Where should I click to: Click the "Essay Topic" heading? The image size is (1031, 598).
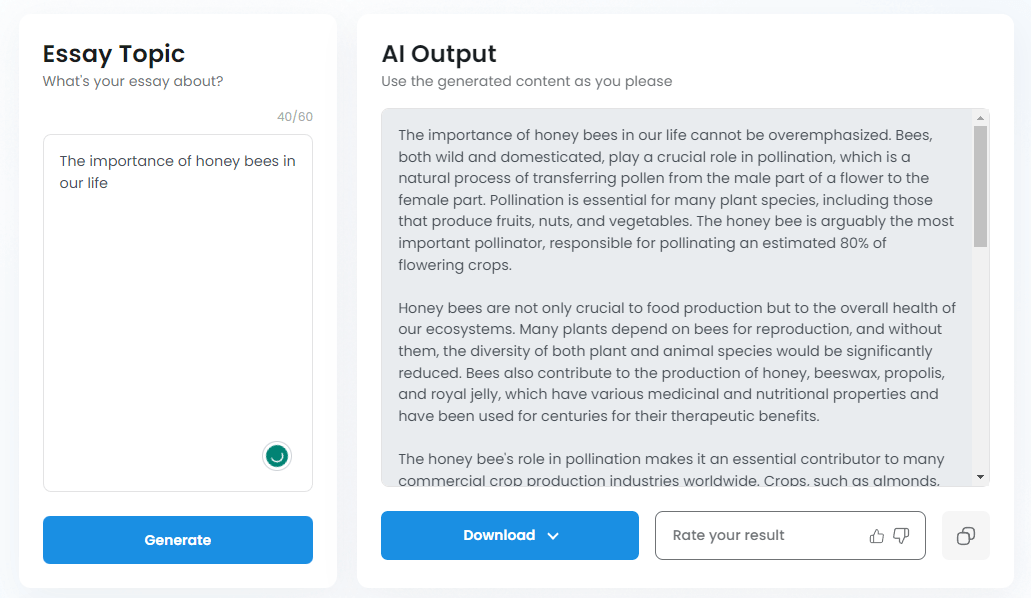point(114,54)
